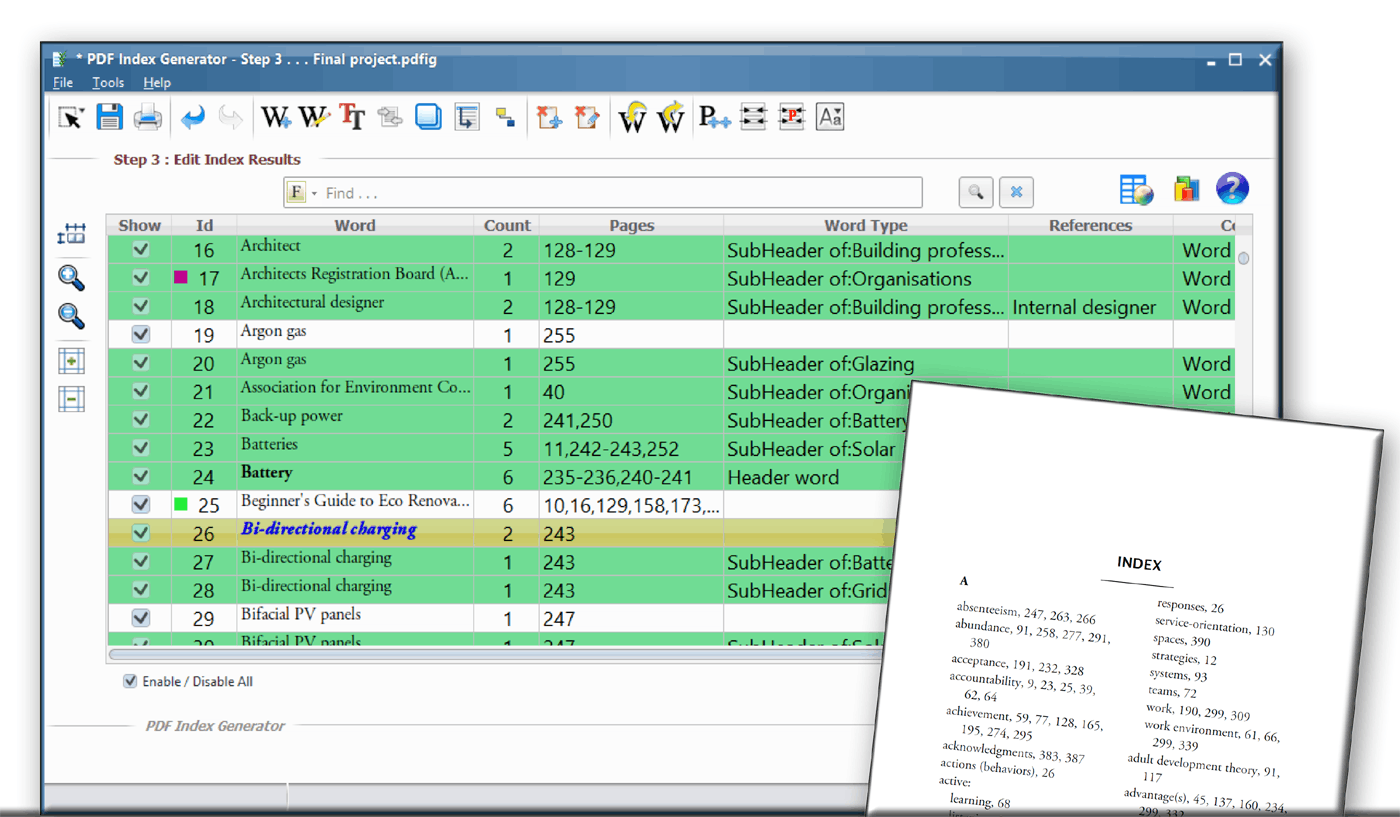Select the '235-236,240-241' pages cell
Viewport: 1400px width, 817px height.
(x=631, y=477)
